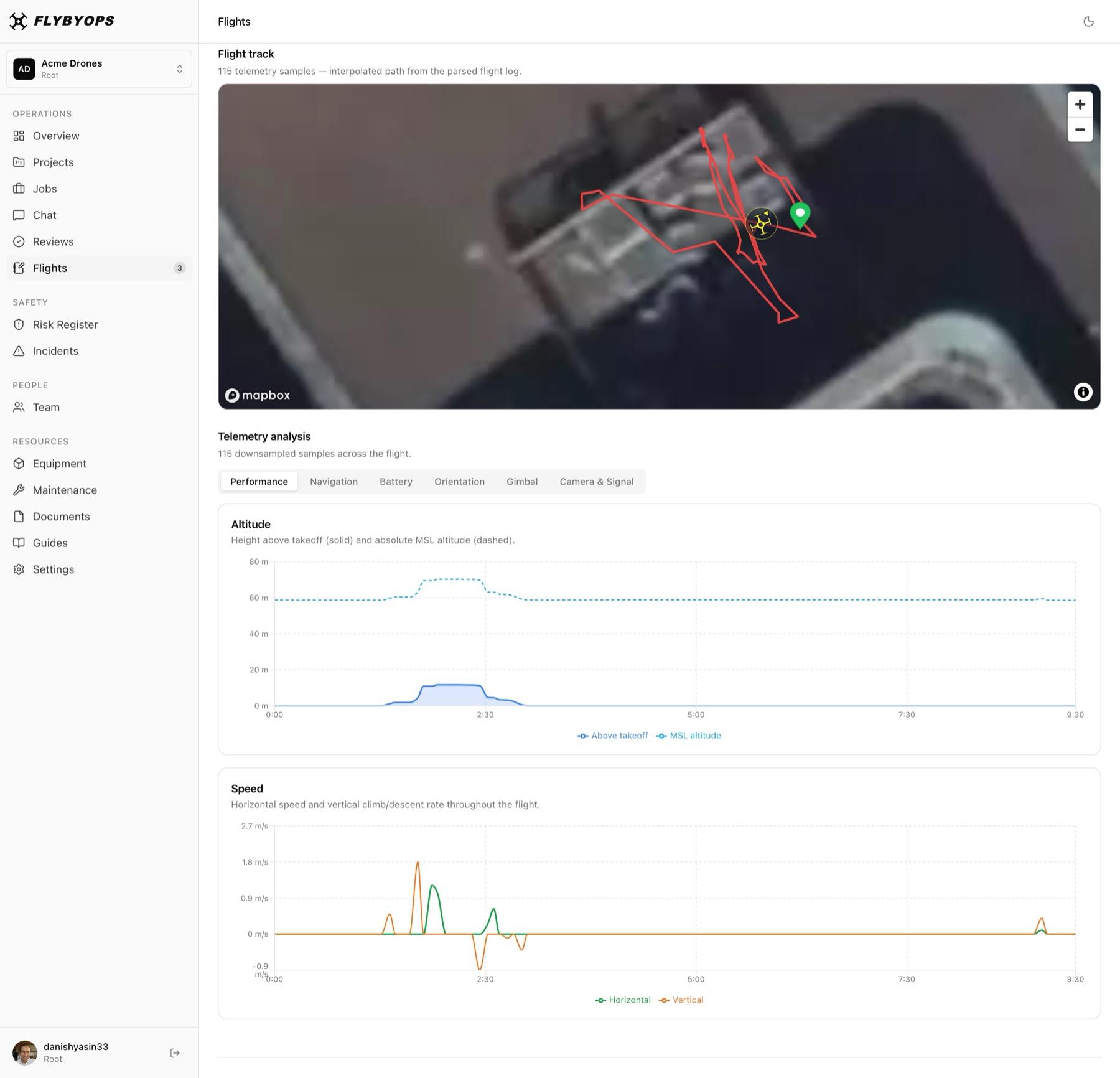Click the Flights page title in header
Image resolution: width=1120 pixels, height=1078 pixels.
(234, 22)
